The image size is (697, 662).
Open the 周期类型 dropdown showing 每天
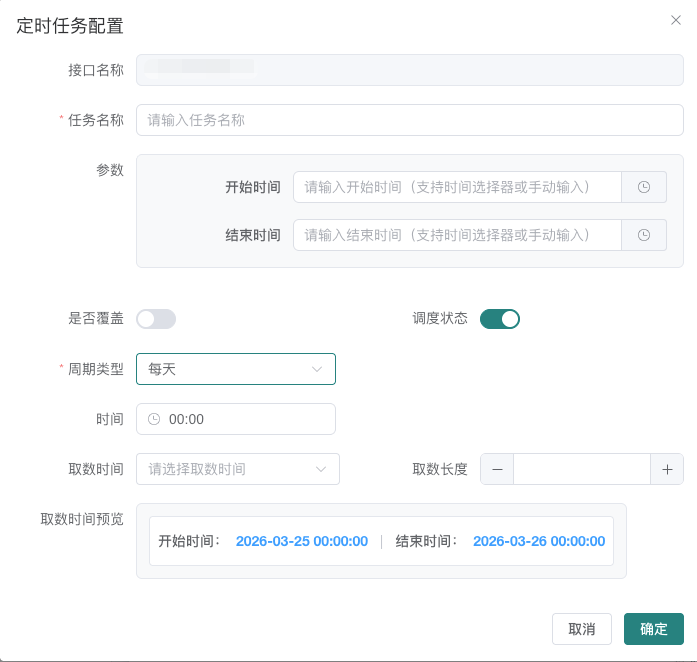[x=235, y=369]
